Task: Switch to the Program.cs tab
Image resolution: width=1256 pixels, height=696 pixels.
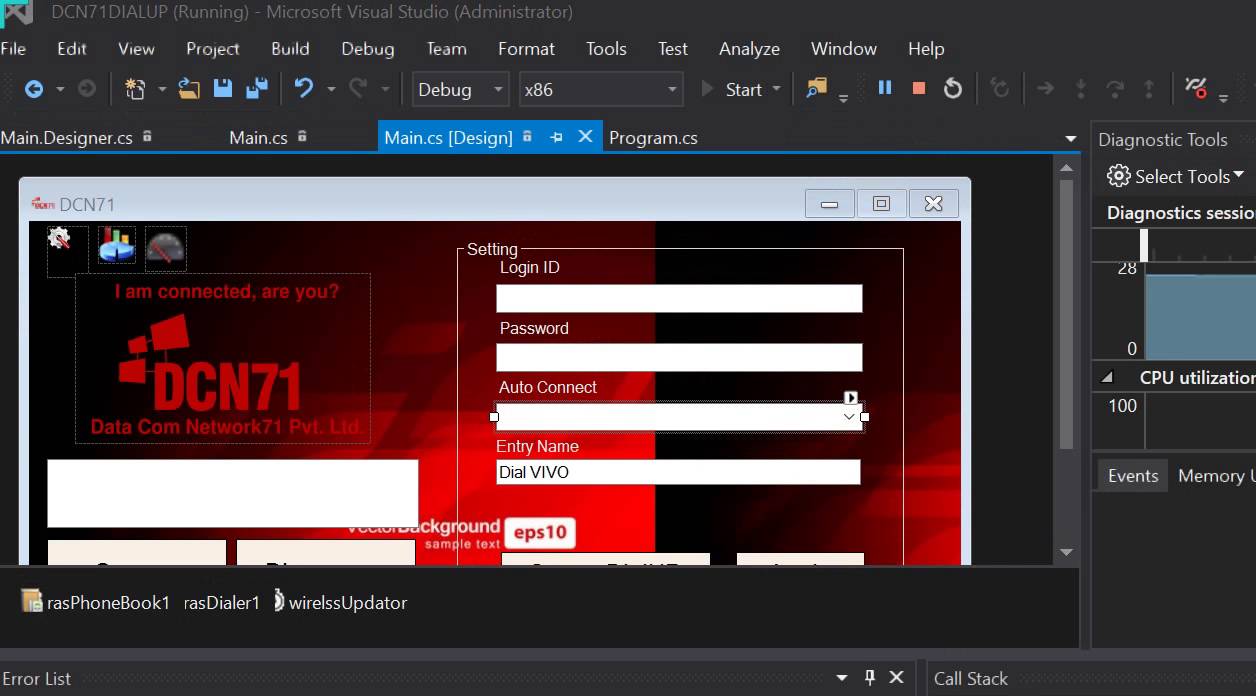Action: tap(653, 138)
